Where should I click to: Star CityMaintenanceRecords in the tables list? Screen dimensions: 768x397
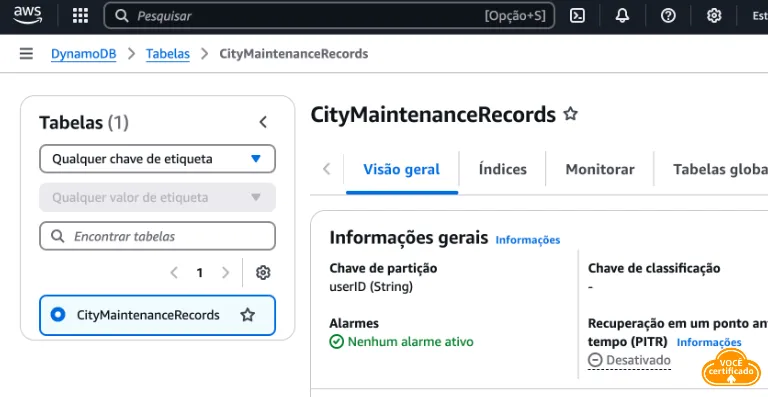pyautogui.click(x=247, y=315)
